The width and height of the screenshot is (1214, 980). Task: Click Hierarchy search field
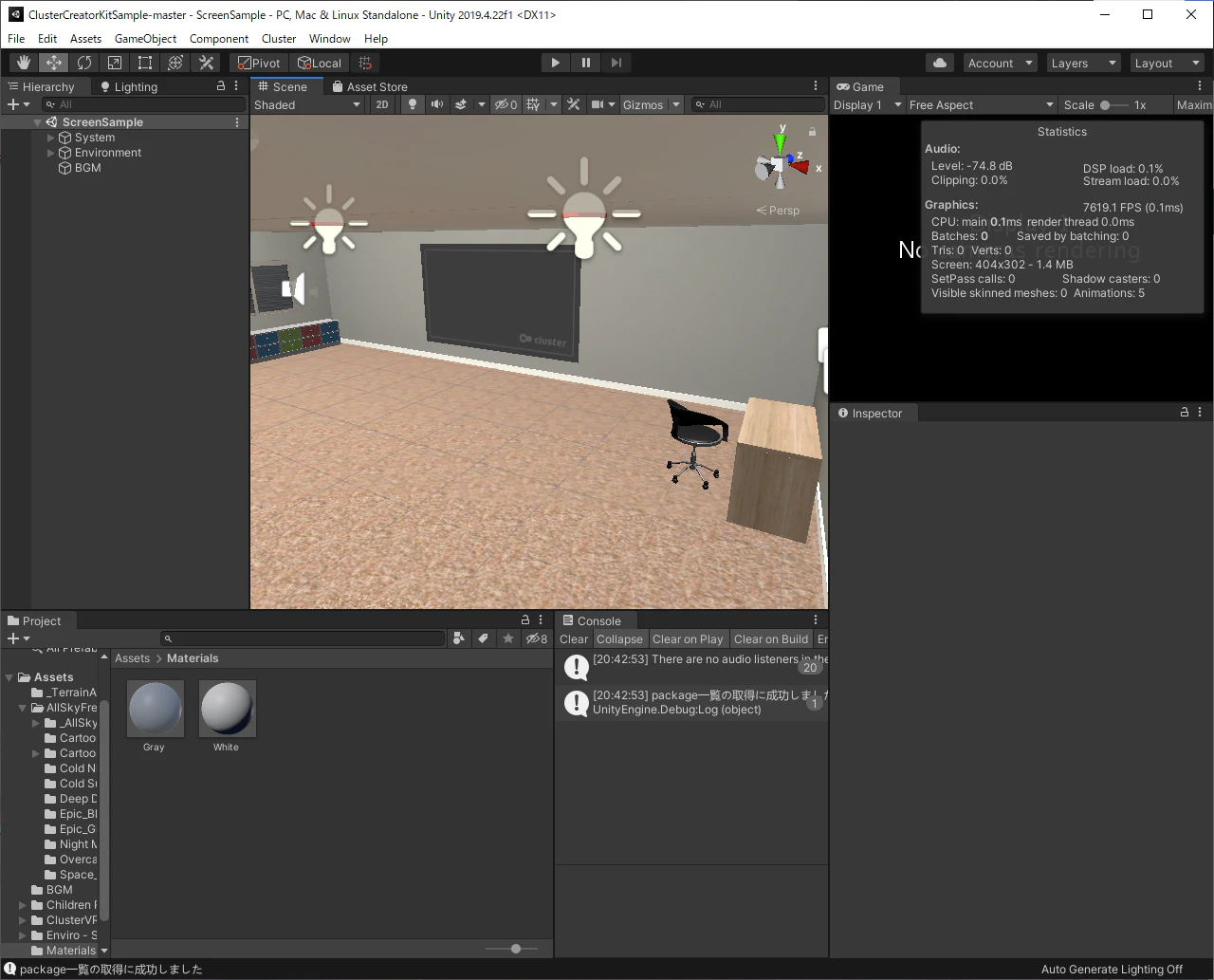point(143,104)
